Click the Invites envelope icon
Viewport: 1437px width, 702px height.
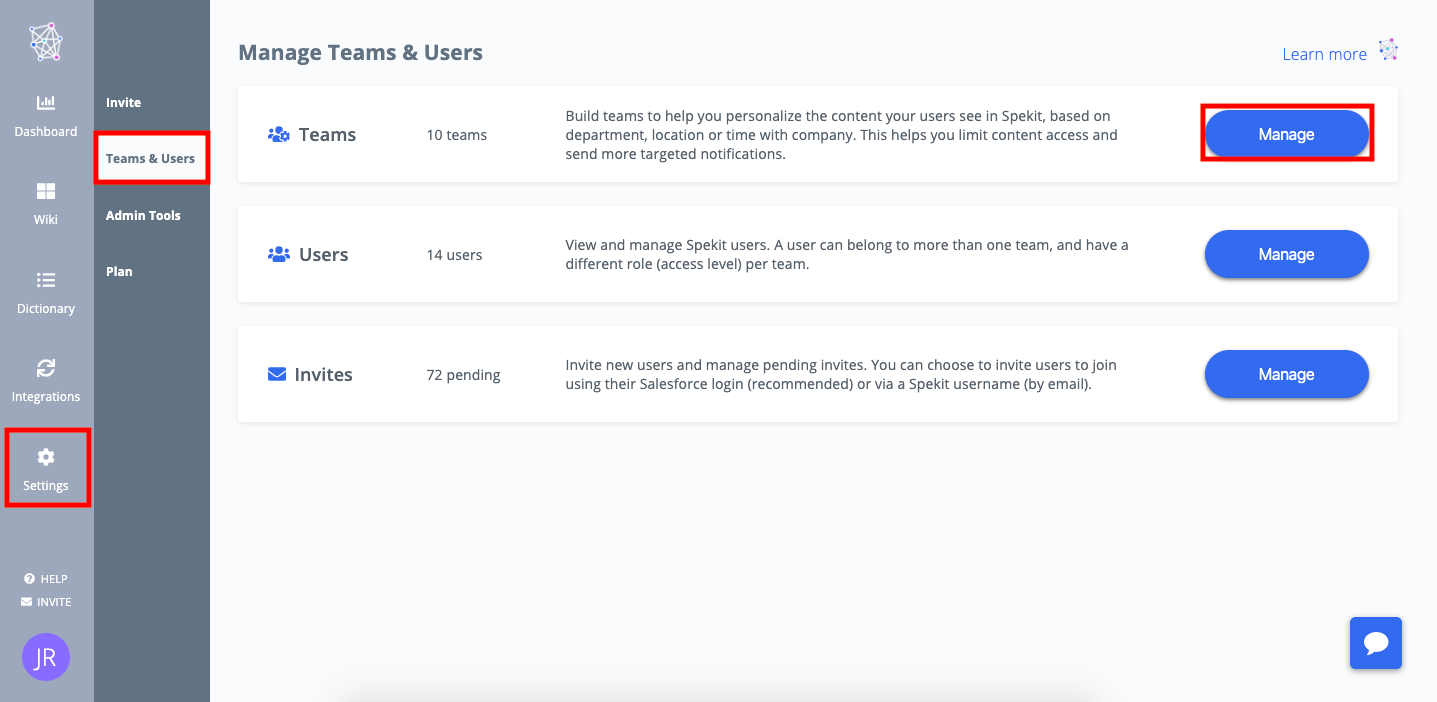pyautogui.click(x=277, y=374)
